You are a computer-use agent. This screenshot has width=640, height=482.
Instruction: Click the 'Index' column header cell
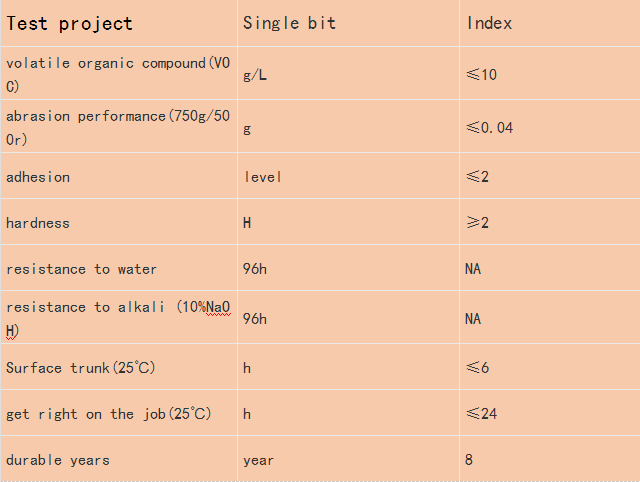click(x=550, y=23)
